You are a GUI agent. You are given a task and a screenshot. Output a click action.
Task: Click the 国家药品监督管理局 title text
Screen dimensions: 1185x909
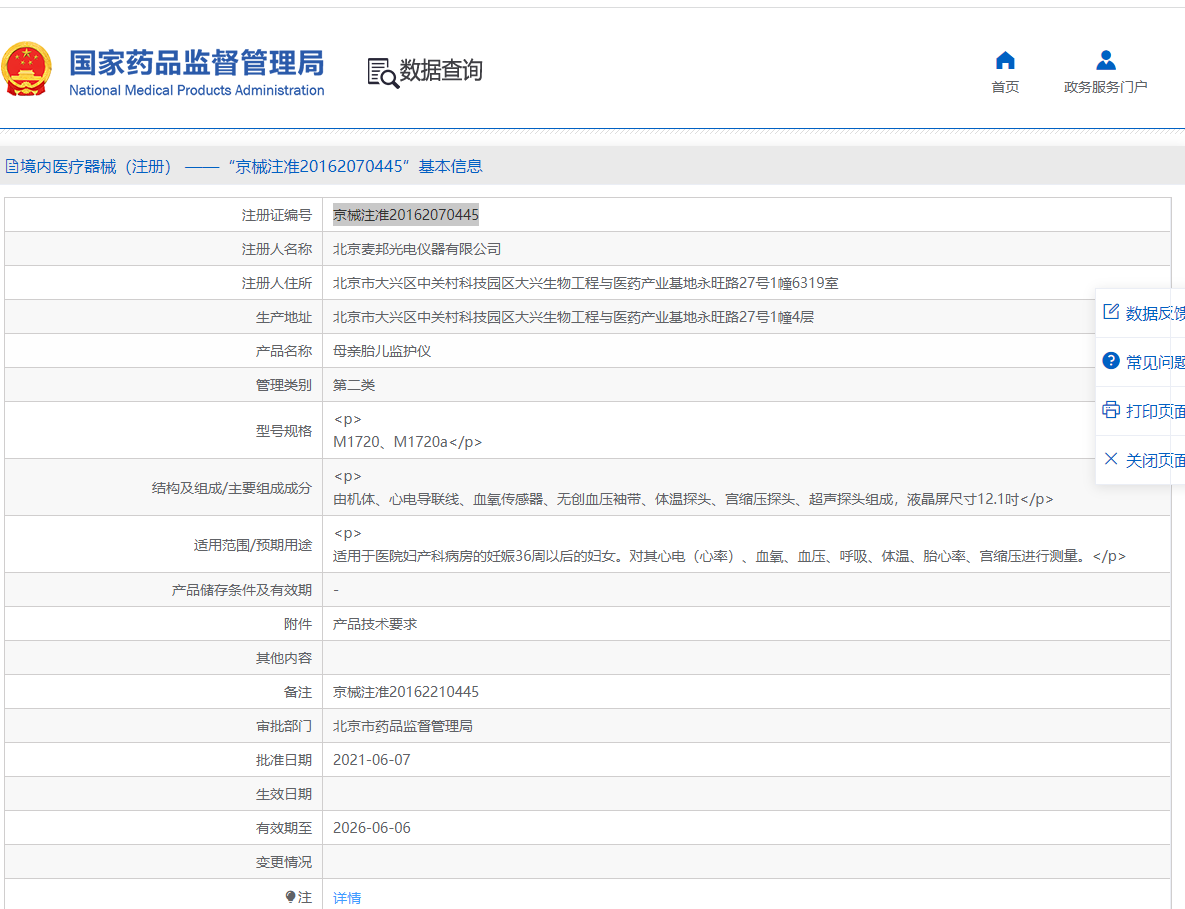pyautogui.click(x=196, y=63)
